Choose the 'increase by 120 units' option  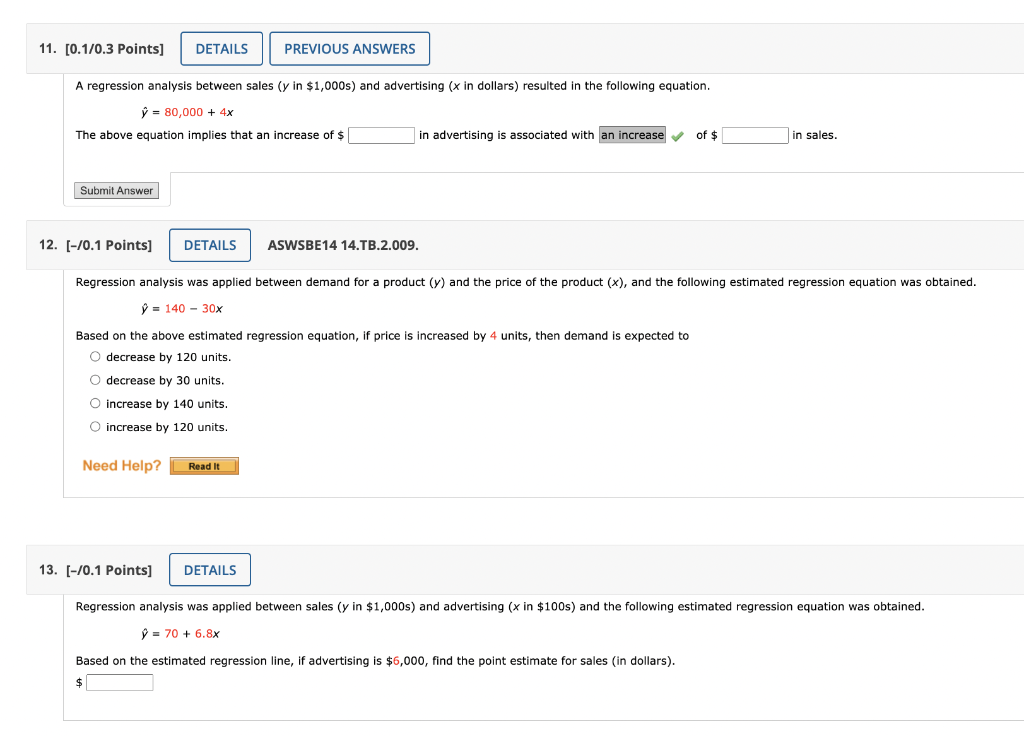pos(95,426)
